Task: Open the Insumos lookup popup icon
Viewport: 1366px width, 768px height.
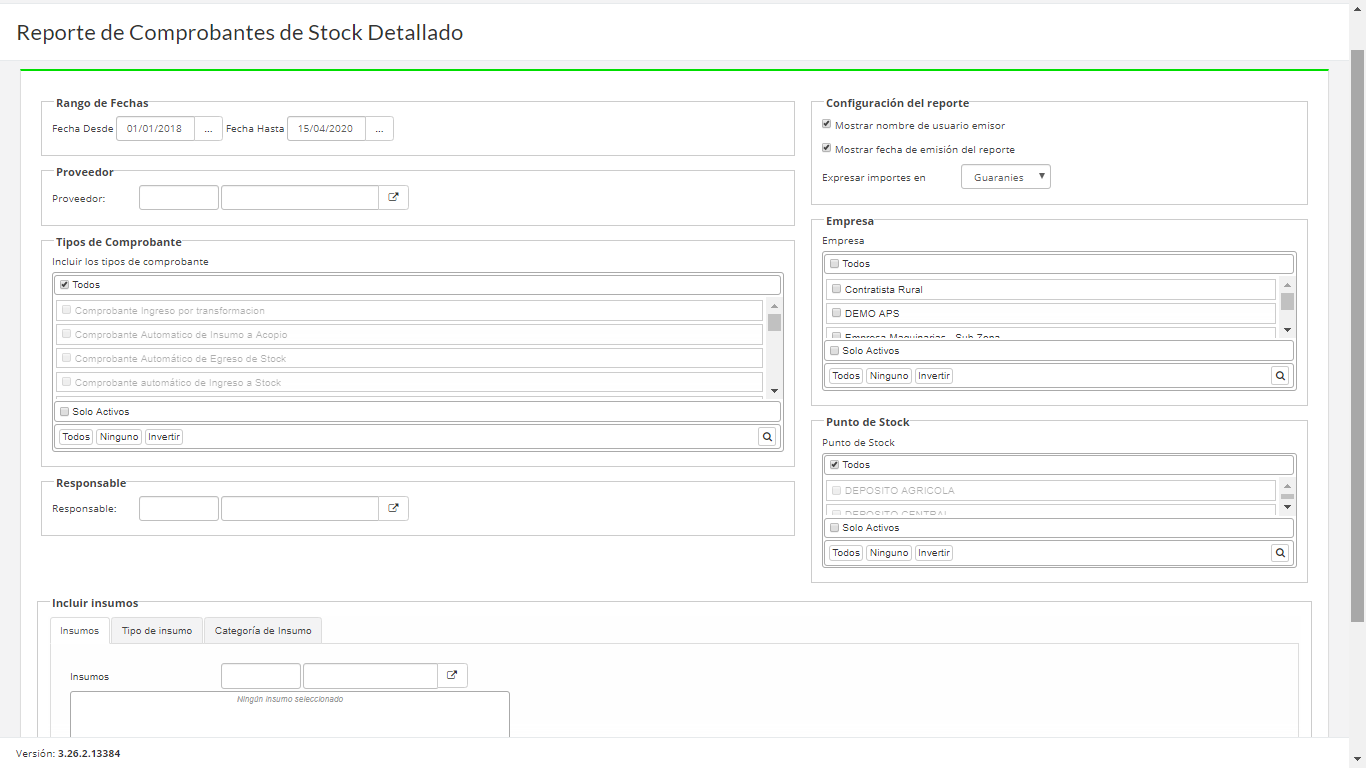Action: click(x=452, y=676)
